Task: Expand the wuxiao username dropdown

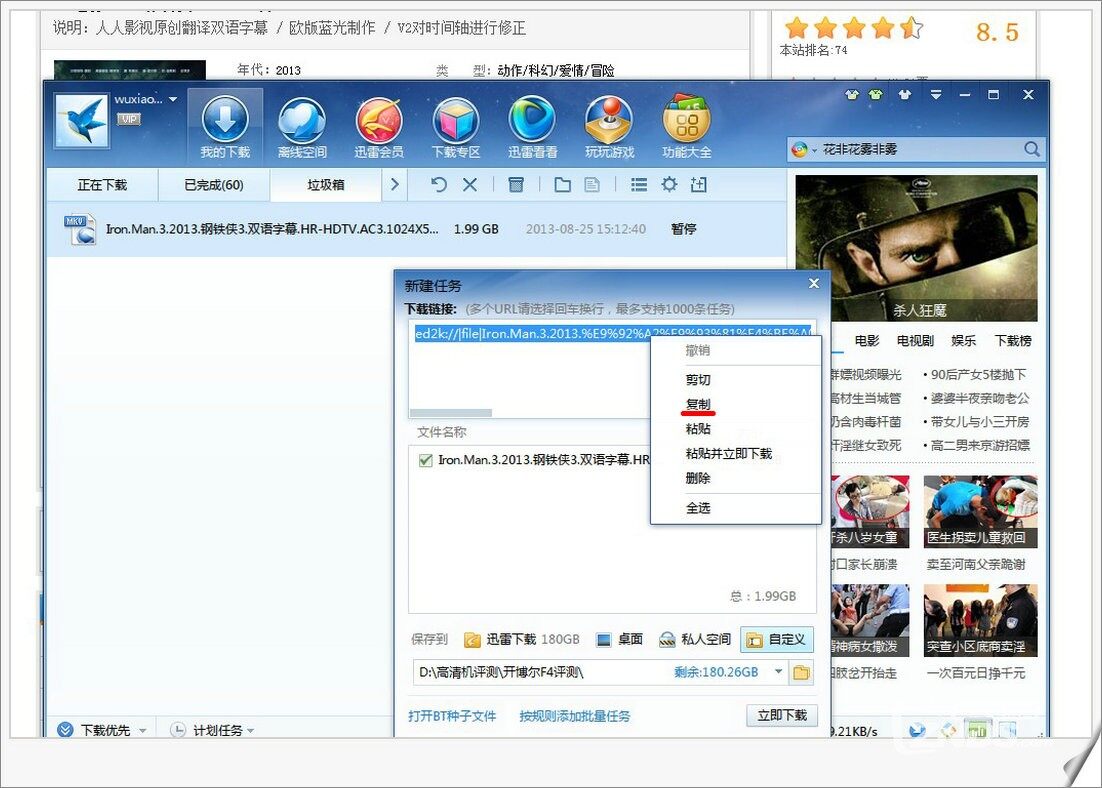Action: pos(173,100)
